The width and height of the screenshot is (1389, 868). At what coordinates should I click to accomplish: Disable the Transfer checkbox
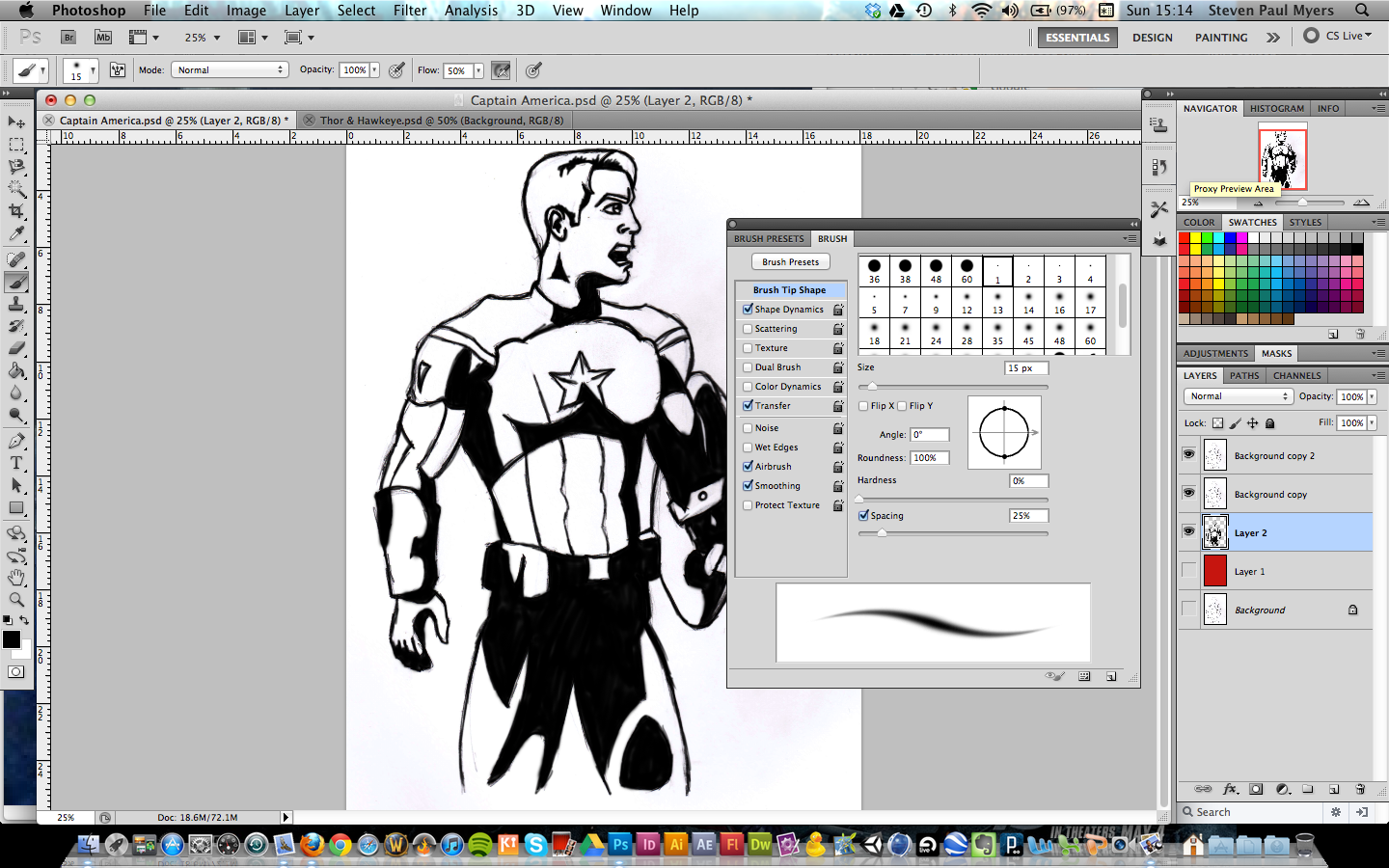click(x=748, y=406)
